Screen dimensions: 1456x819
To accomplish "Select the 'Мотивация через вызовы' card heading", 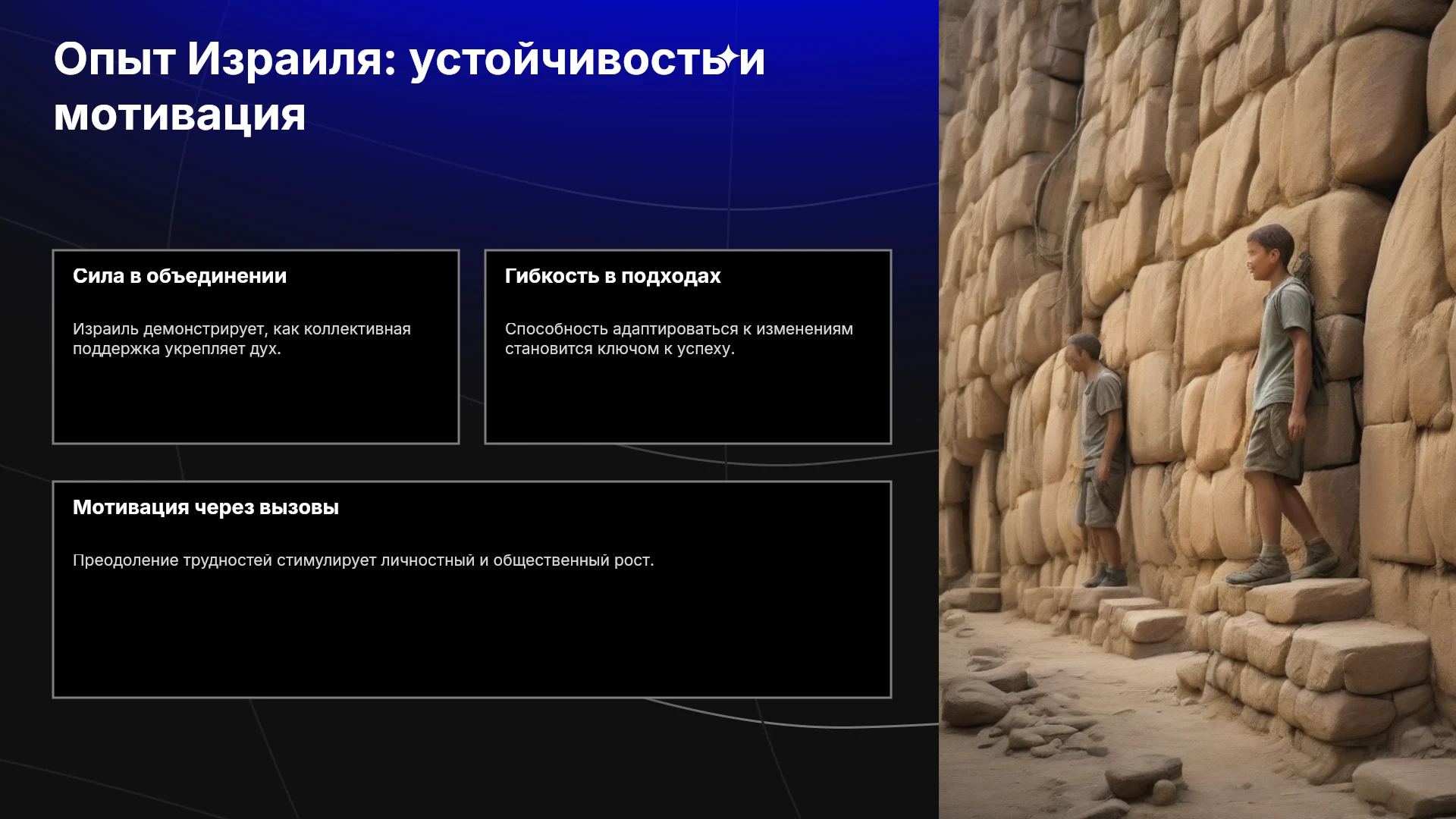I will point(206,507).
